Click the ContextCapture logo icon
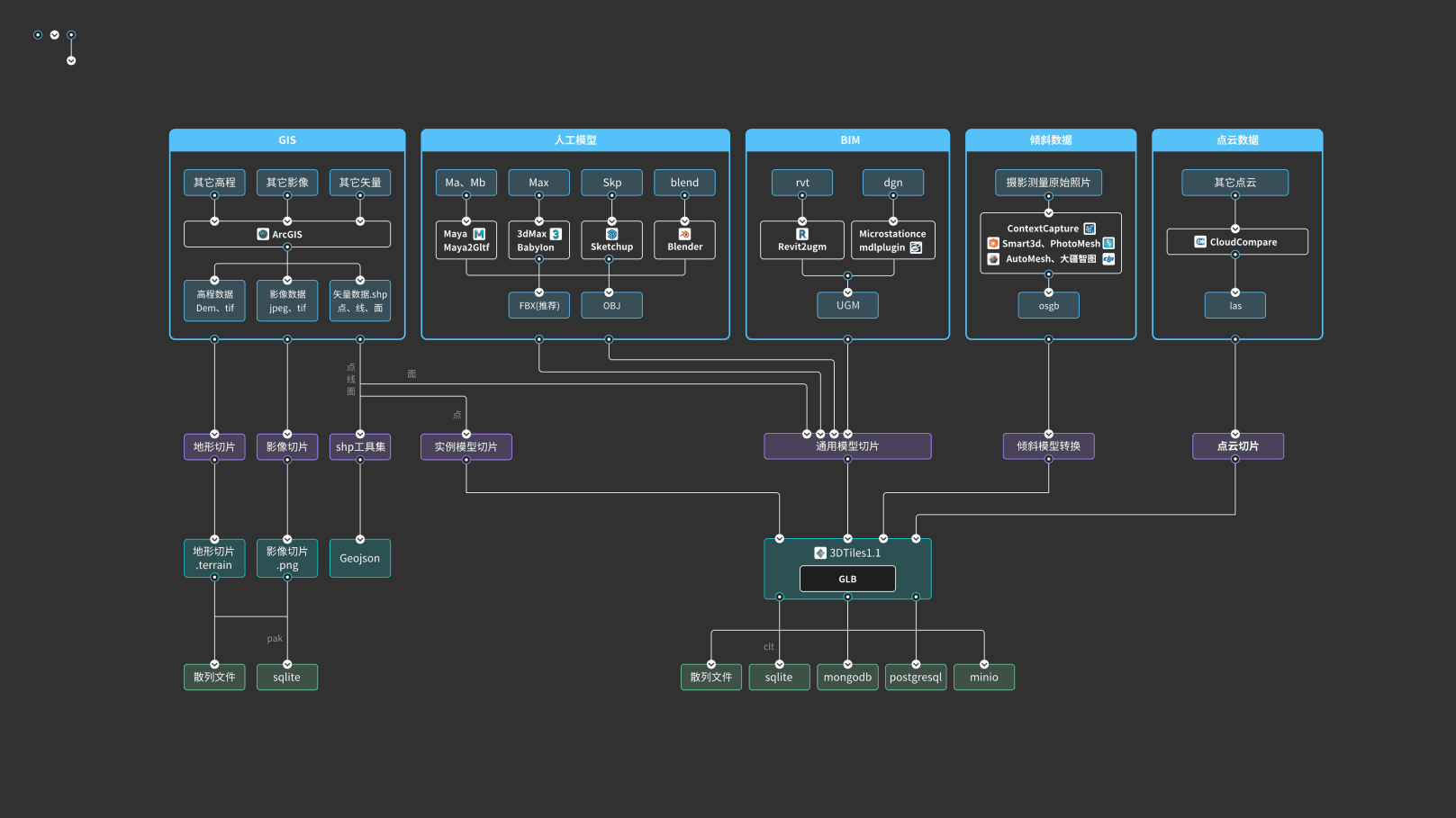This screenshot has height=818, width=1456. pyautogui.click(x=1090, y=229)
